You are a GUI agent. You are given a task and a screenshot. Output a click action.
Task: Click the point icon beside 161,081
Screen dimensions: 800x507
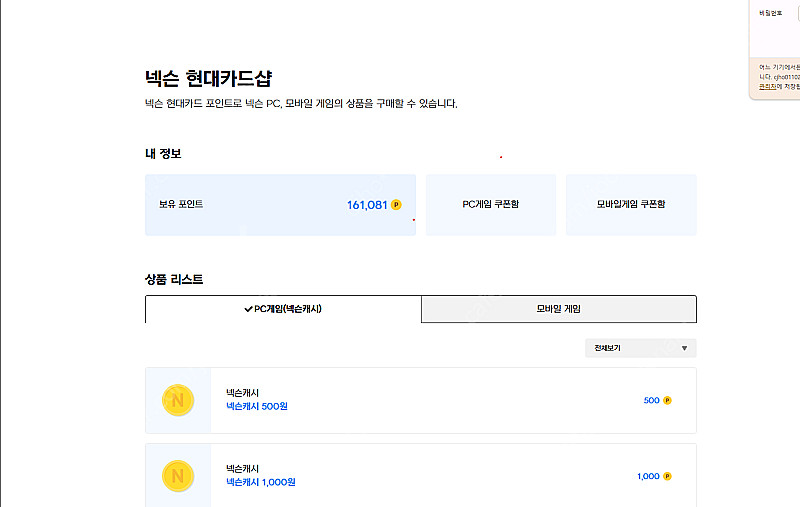[x=396, y=205]
